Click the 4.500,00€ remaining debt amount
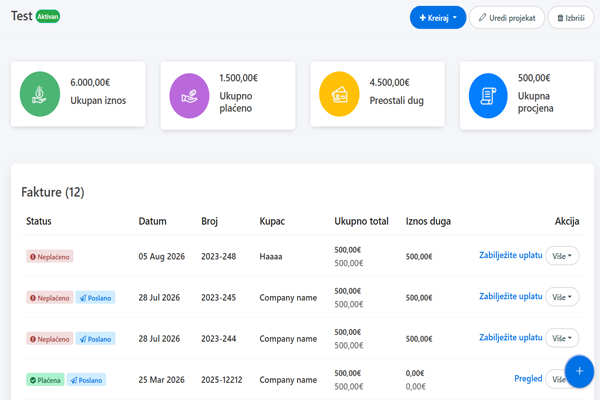The image size is (600, 400). [389, 82]
